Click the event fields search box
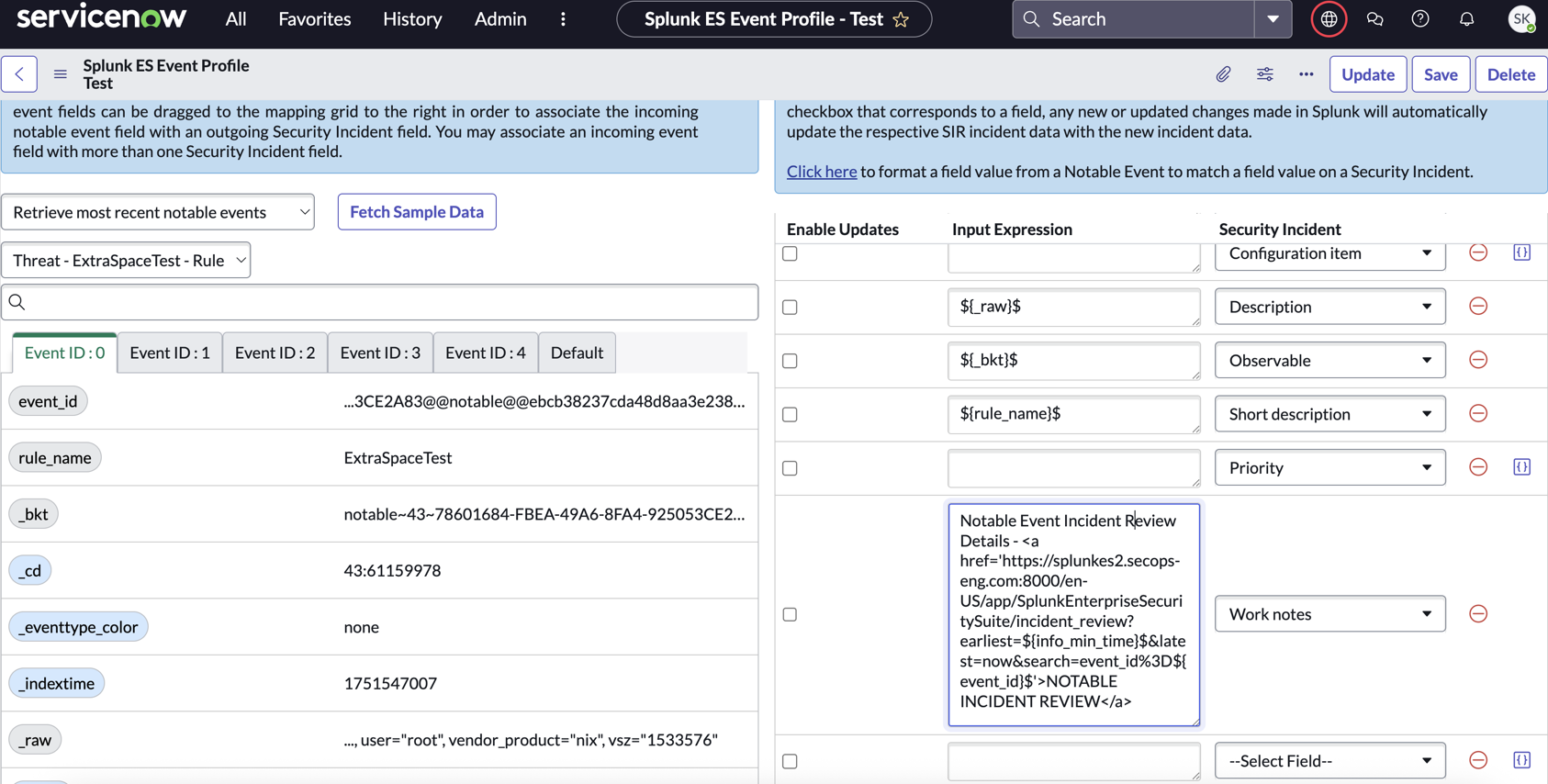This screenshot has height=784, width=1548. click(x=380, y=302)
